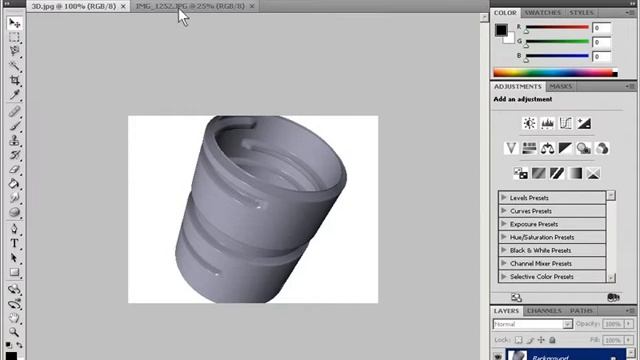Add an Exposure adjustment
Image resolution: width=640 pixels, height=360 pixels.
584,123
